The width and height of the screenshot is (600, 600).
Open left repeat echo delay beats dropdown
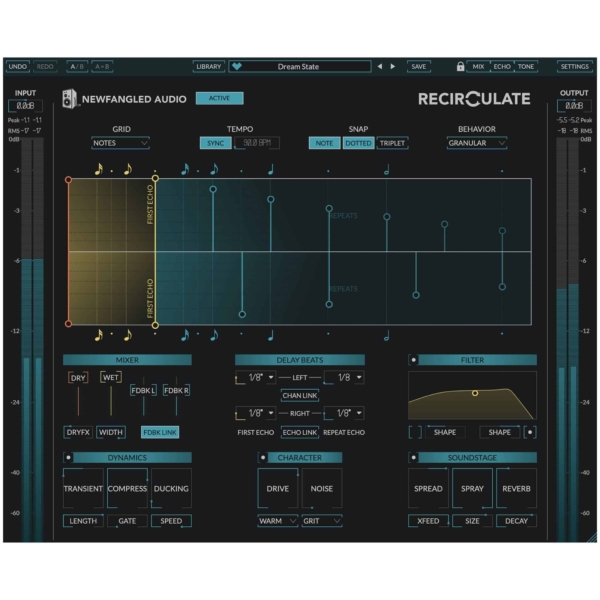[344, 378]
